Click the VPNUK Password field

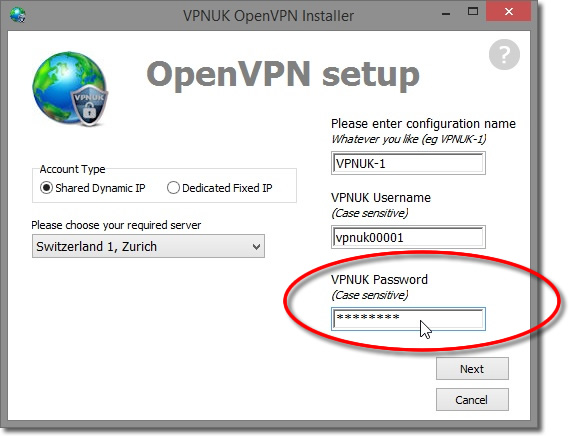pos(408,319)
